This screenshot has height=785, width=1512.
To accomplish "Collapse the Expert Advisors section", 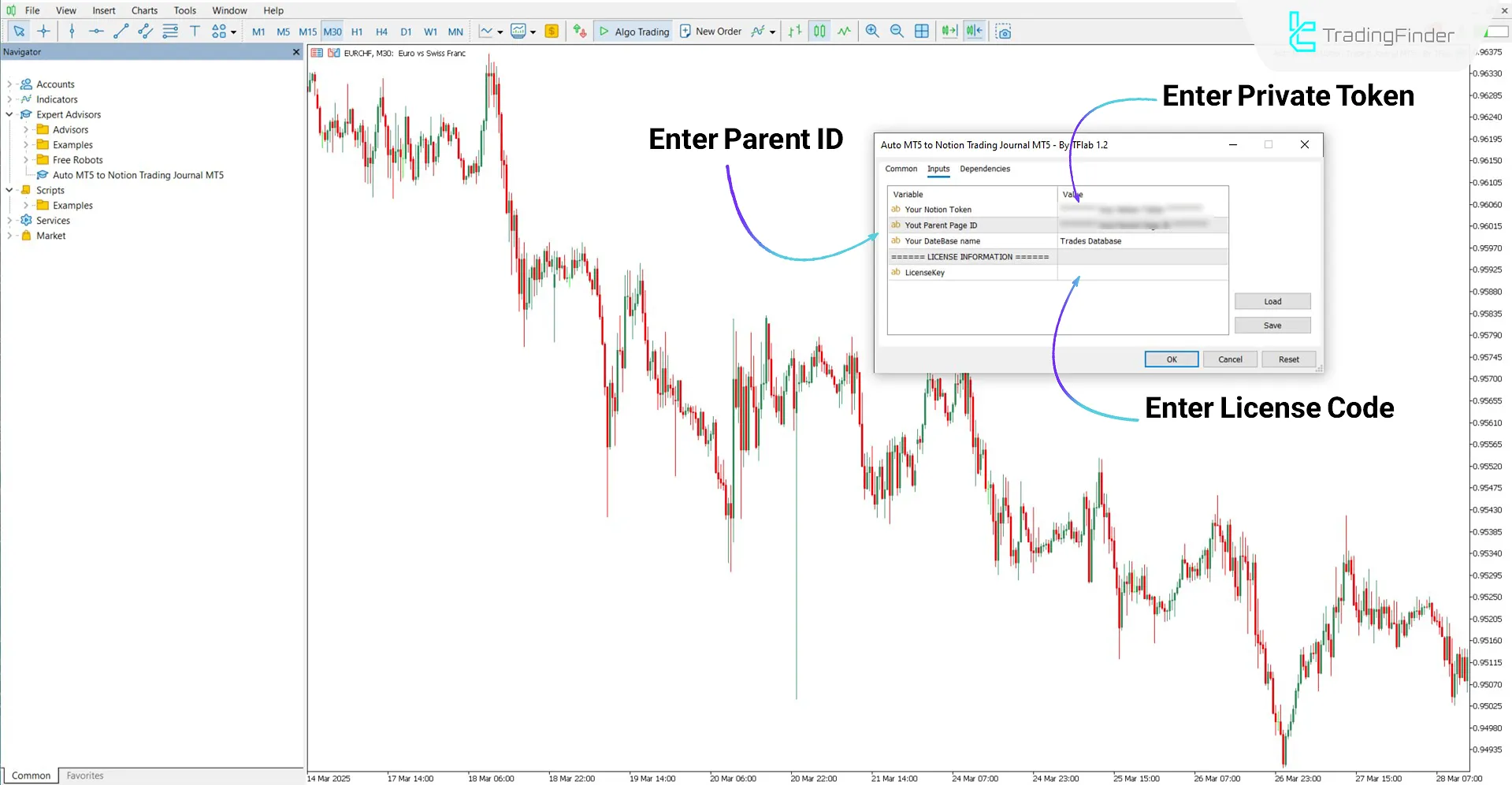I will point(9,114).
